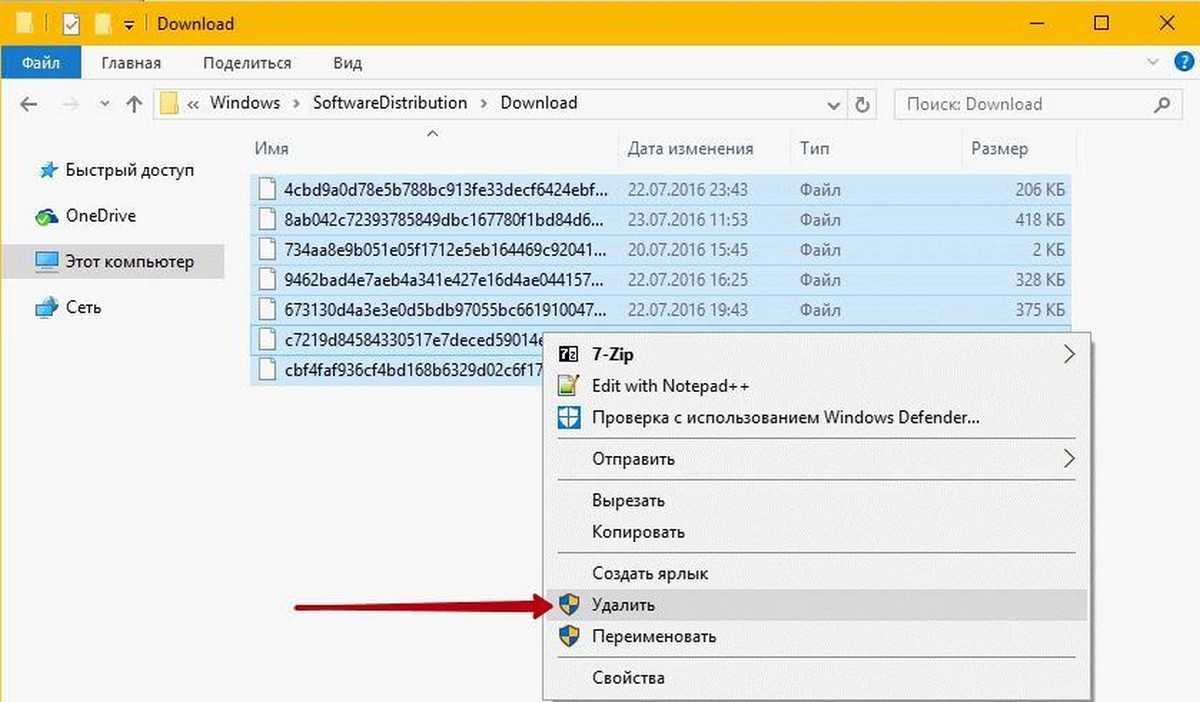This screenshot has width=1200, height=702.
Task: Open the Файл menu tab
Action: click(40, 63)
